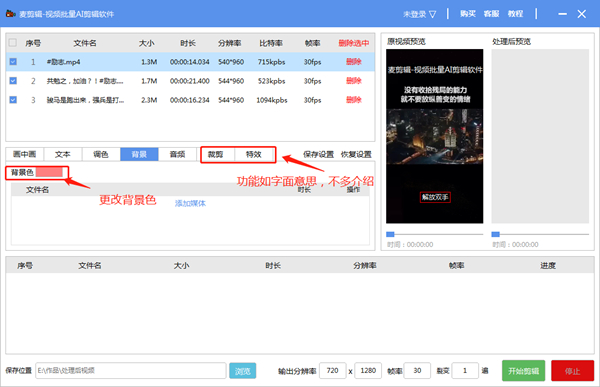Click the 分辨率 column header in top file list

coord(230,43)
